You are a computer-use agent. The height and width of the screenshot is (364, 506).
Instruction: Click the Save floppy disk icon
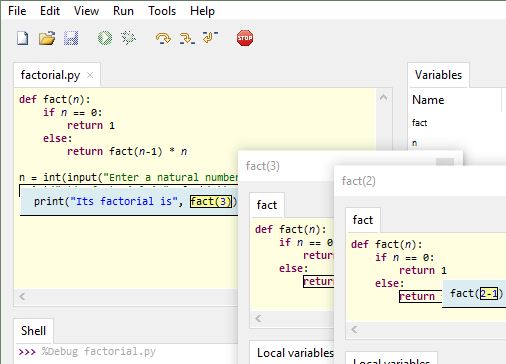click(x=71, y=38)
